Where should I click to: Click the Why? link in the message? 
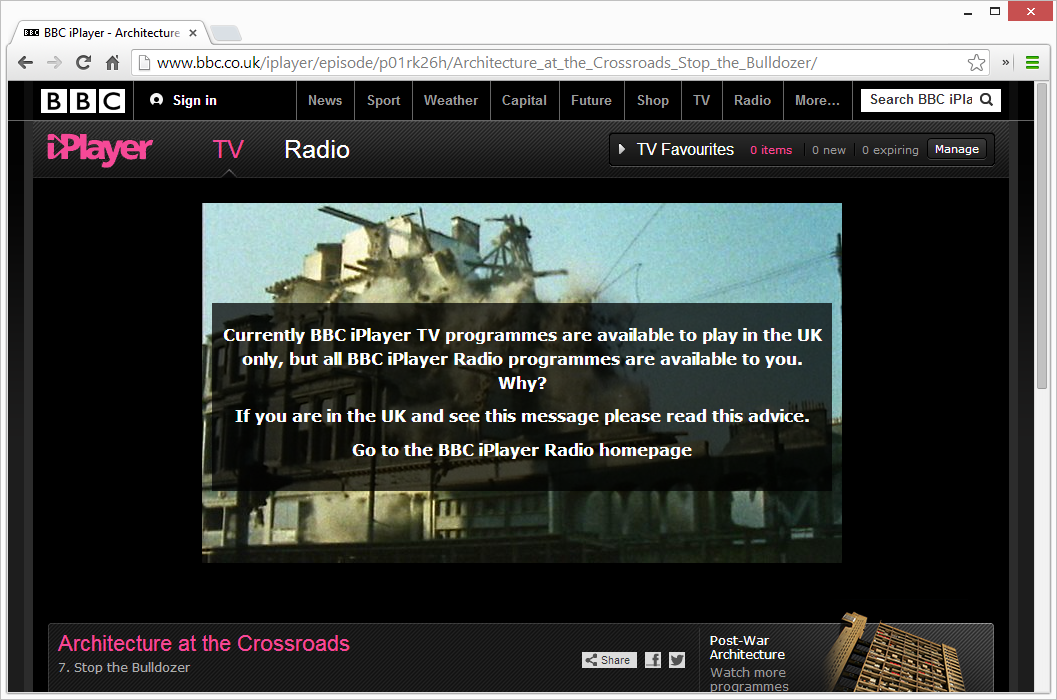pos(522,383)
